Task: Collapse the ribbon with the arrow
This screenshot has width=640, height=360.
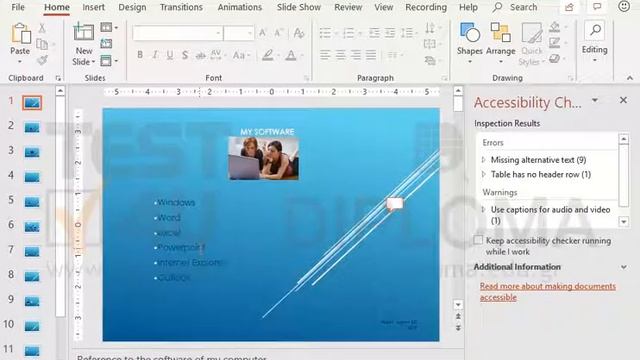Action: pyautogui.click(x=630, y=78)
